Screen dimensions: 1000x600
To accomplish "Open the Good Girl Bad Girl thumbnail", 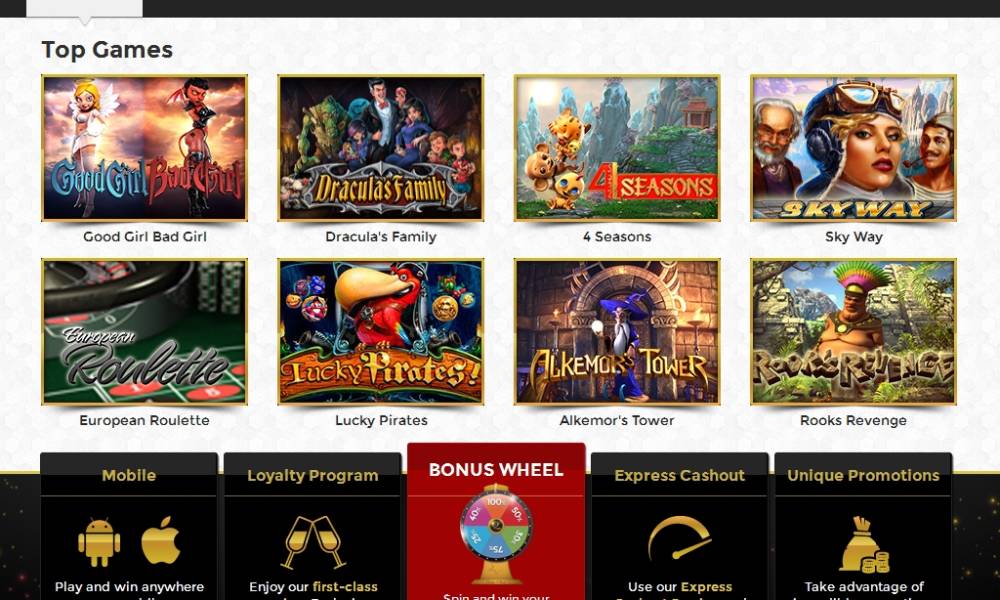I will click(144, 148).
